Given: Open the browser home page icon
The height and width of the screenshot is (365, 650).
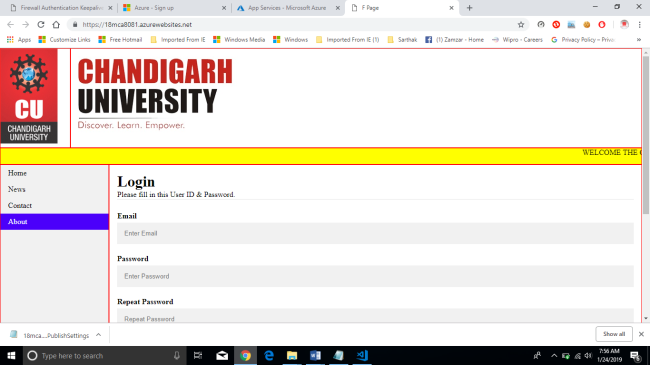Looking at the screenshot, I should click(x=56, y=24).
